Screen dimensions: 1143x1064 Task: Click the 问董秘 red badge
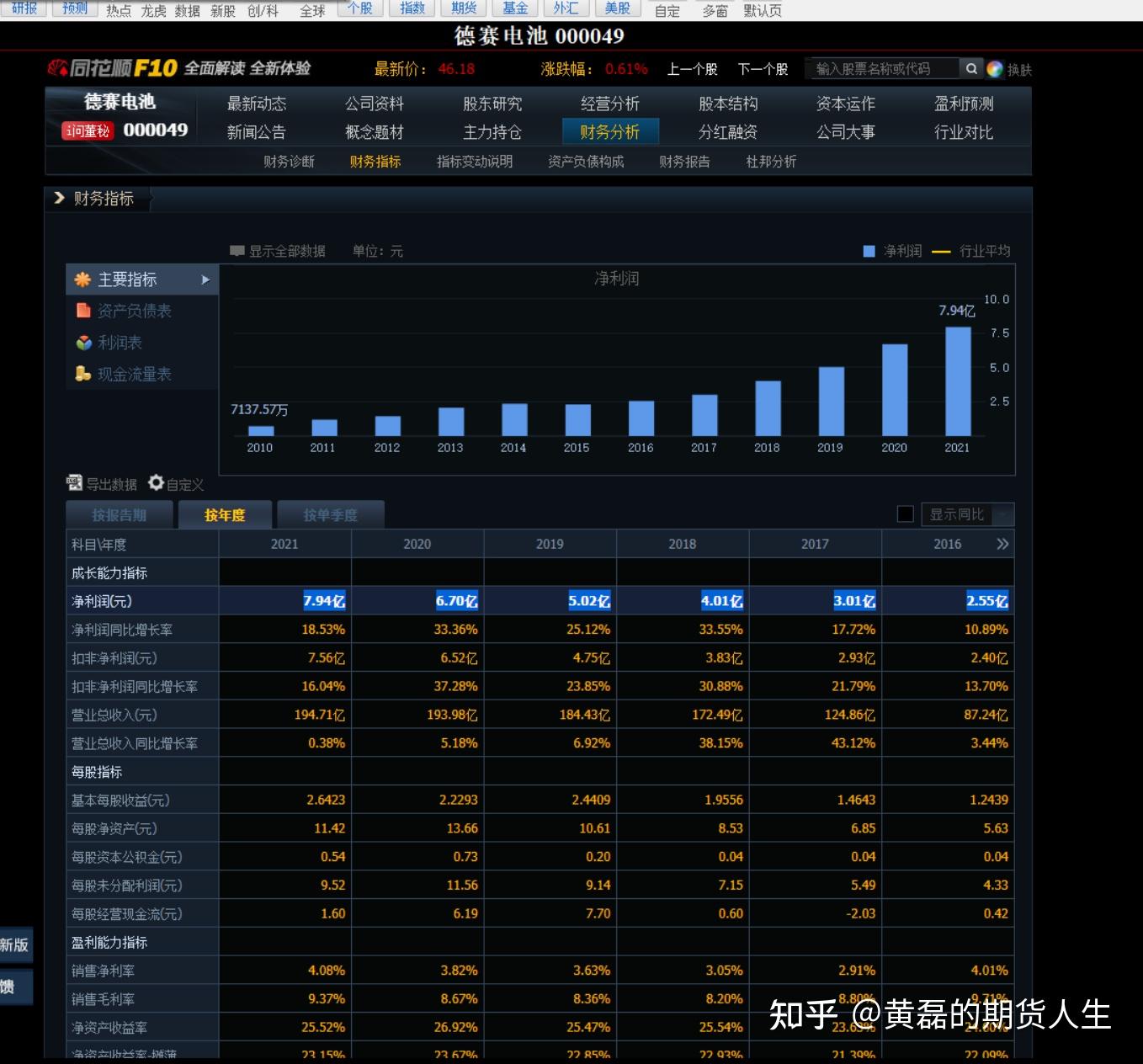pyautogui.click(x=88, y=130)
